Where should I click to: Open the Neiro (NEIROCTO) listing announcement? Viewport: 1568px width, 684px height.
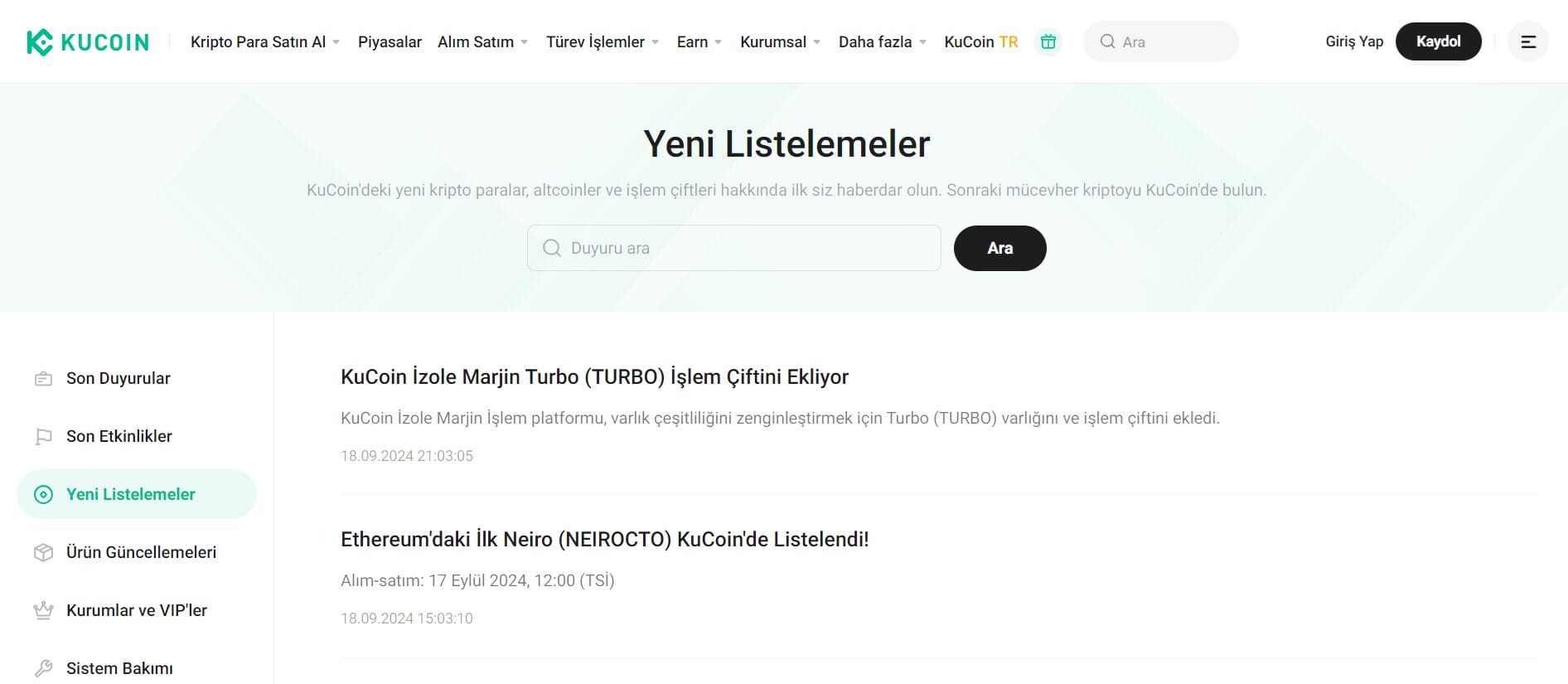(604, 540)
